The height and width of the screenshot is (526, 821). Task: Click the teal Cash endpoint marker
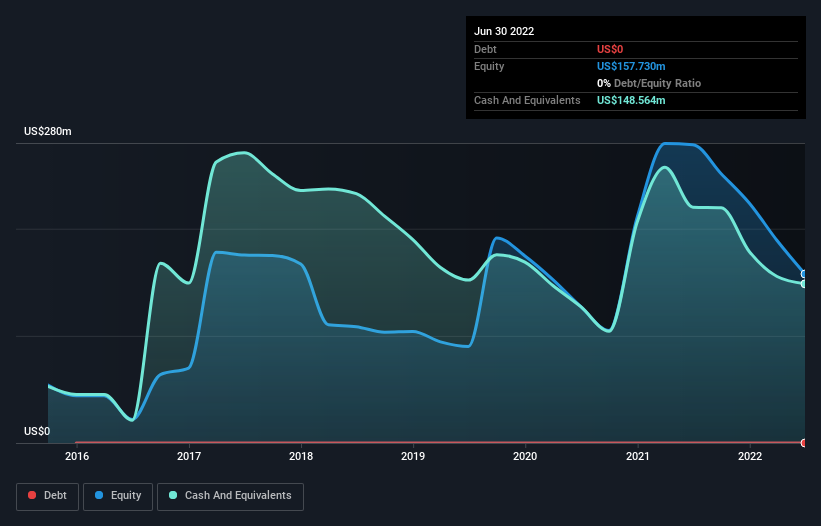click(x=804, y=284)
